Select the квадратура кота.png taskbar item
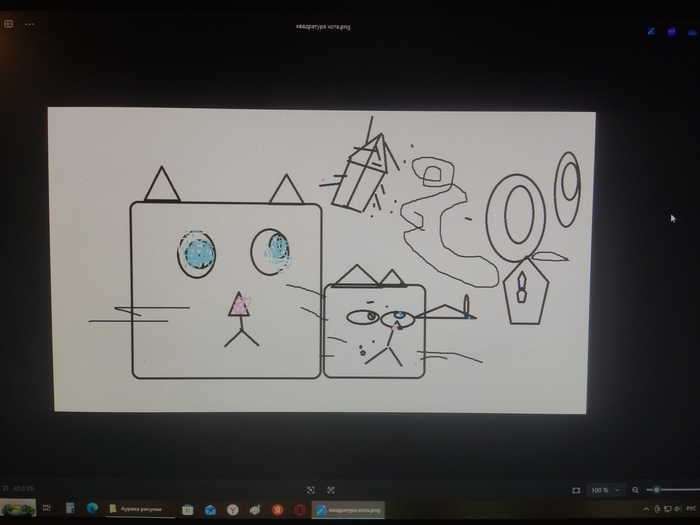 pyautogui.click(x=348, y=510)
